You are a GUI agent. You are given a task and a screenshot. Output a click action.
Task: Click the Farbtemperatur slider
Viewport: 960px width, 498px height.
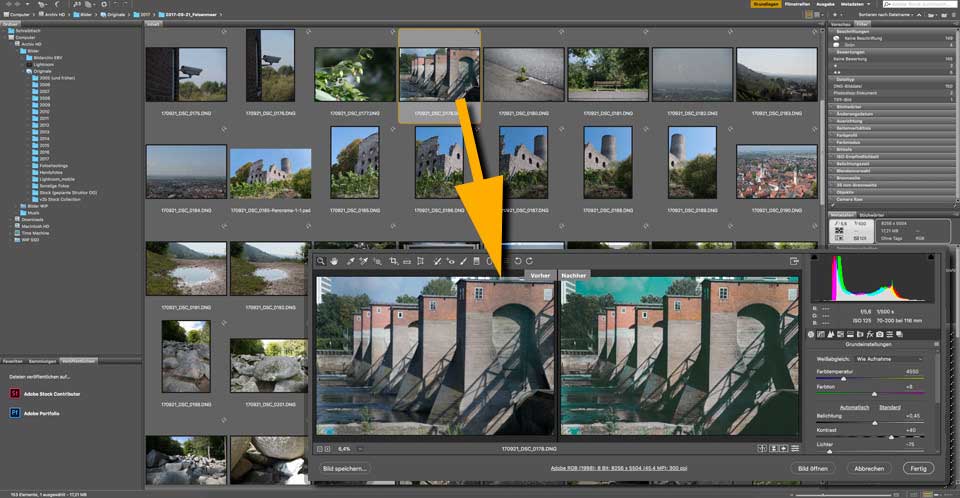click(x=845, y=378)
